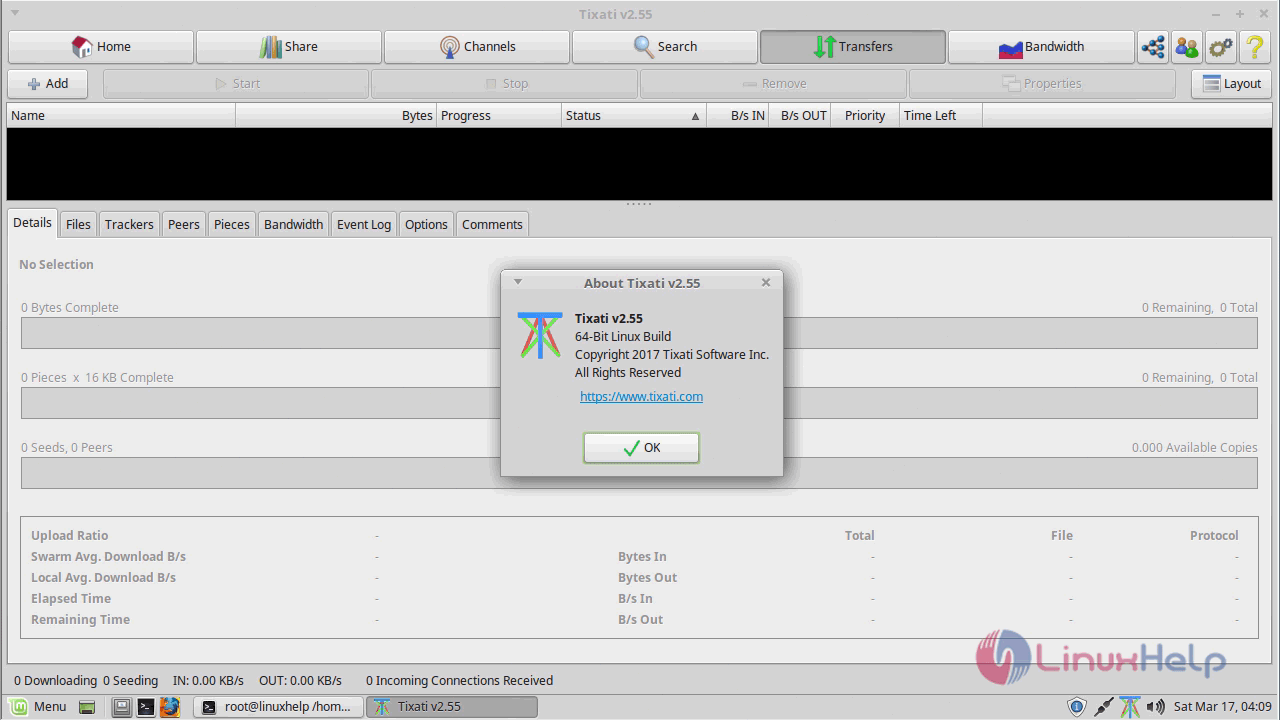
Task: Click the bytes complete progress bar
Action: click(x=639, y=333)
